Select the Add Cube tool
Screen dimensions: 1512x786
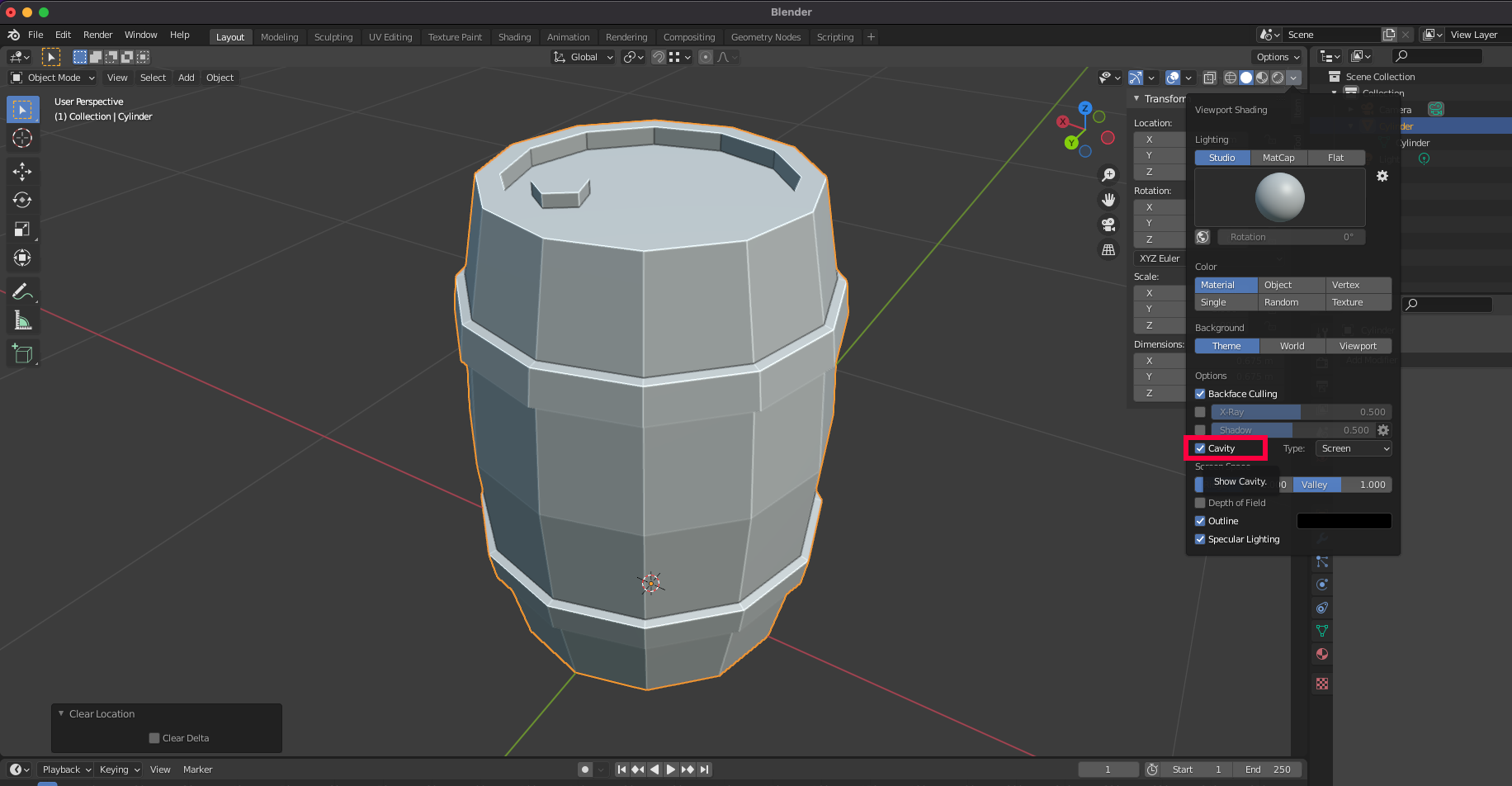pyautogui.click(x=22, y=354)
